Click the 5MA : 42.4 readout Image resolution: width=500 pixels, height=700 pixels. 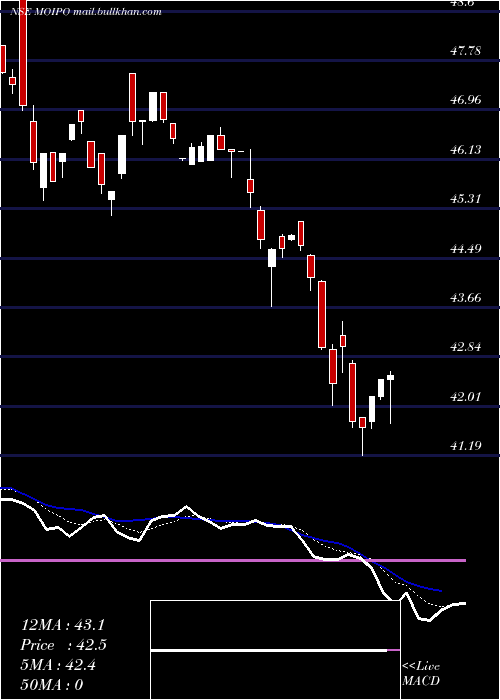pyautogui.click(x=58, y=665)
